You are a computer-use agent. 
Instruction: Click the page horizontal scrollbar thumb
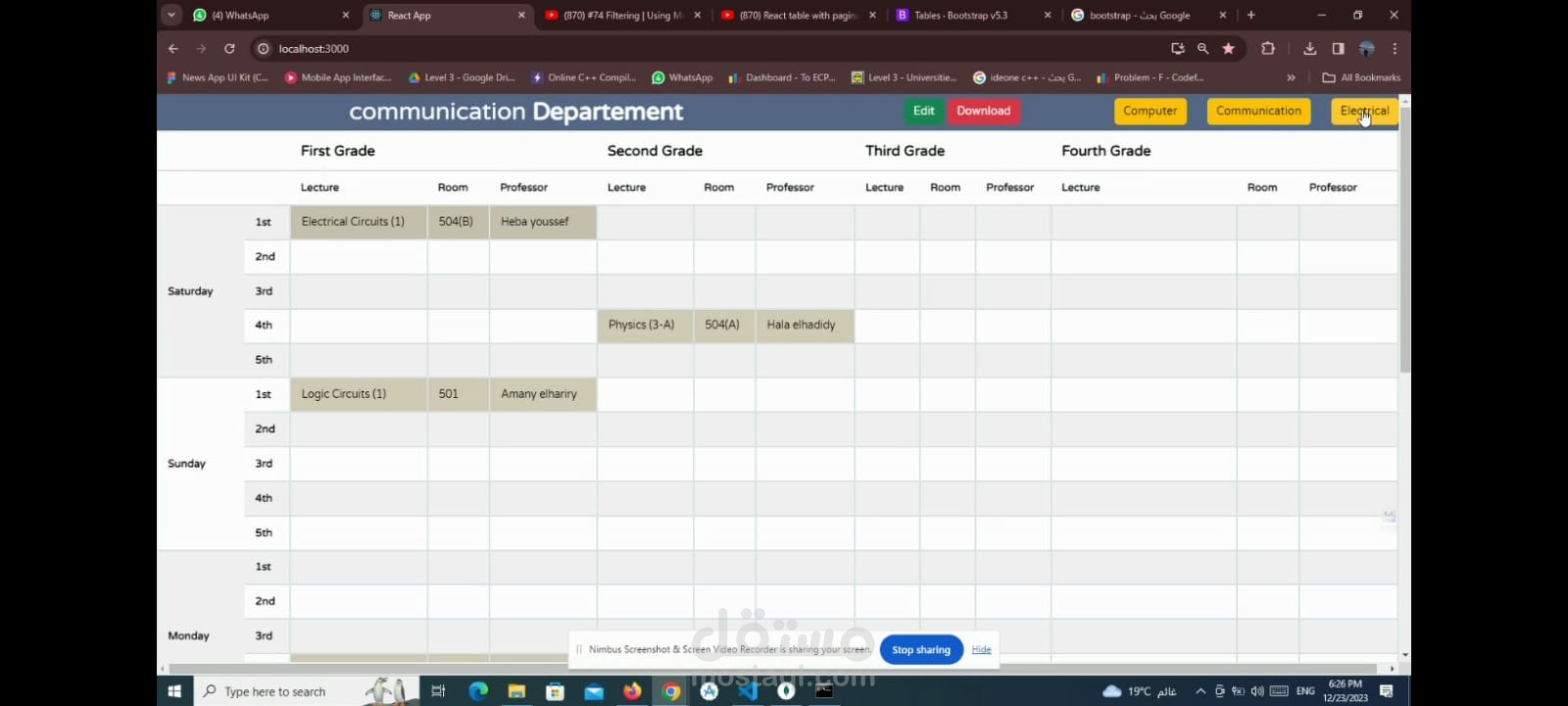point(774,669)
